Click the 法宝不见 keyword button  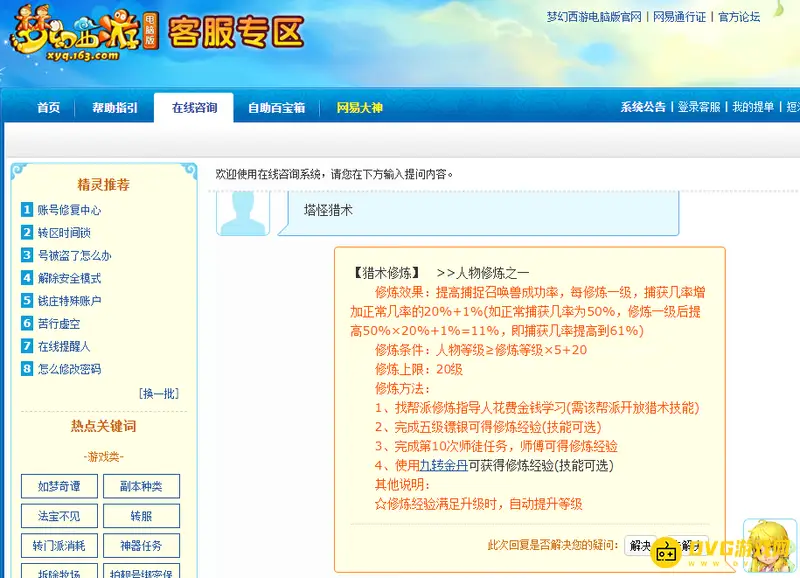point(59,516)
